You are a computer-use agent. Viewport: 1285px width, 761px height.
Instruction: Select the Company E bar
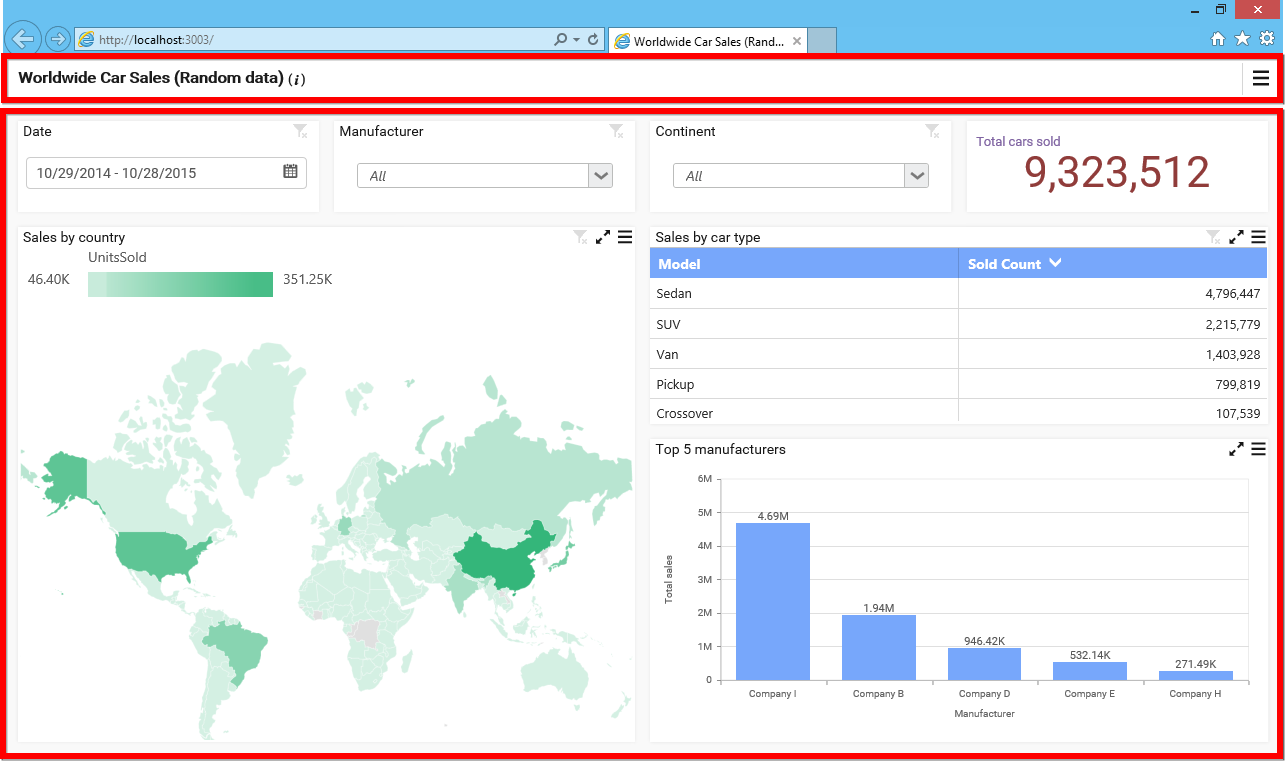(1090, 671)
